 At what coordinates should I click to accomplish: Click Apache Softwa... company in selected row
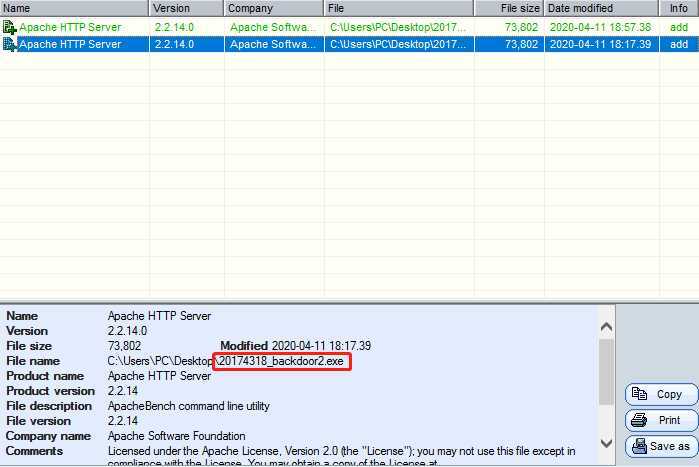tap(273, 44)
